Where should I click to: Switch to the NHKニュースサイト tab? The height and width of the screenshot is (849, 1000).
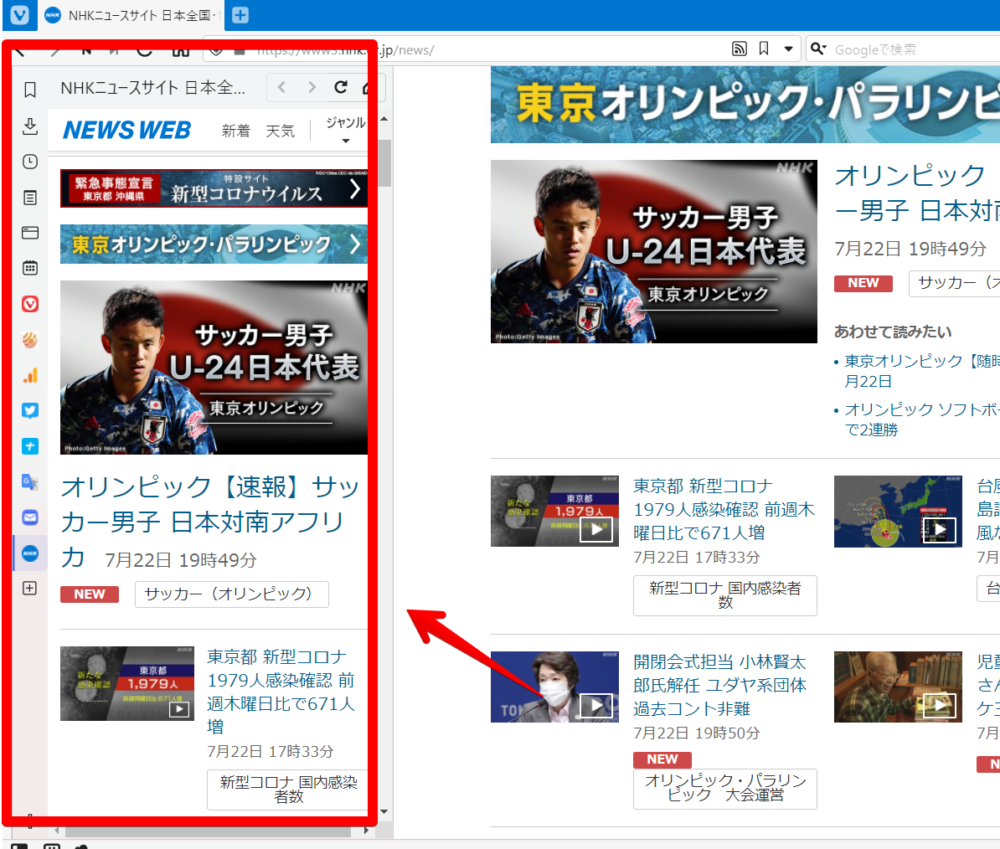(131, 15)
